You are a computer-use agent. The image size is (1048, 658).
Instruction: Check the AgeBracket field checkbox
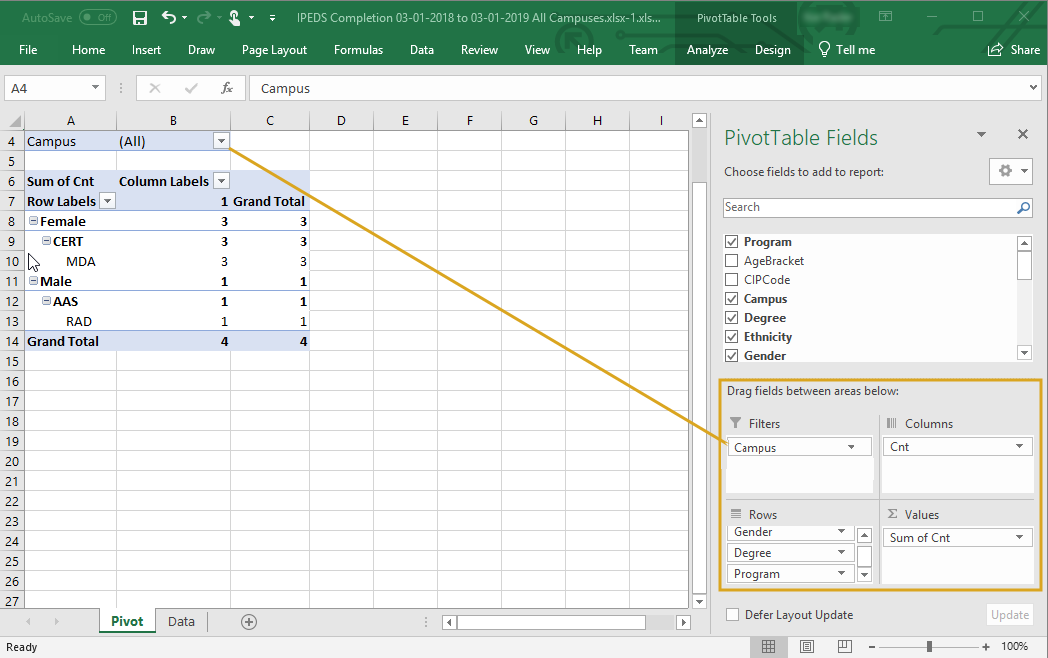(x=733, y=260)
